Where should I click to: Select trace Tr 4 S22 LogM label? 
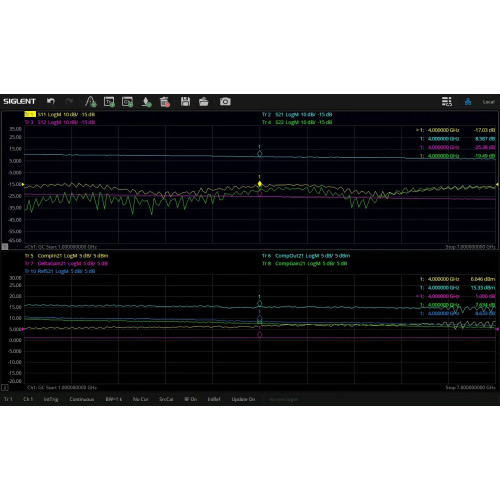click(297, 122)
